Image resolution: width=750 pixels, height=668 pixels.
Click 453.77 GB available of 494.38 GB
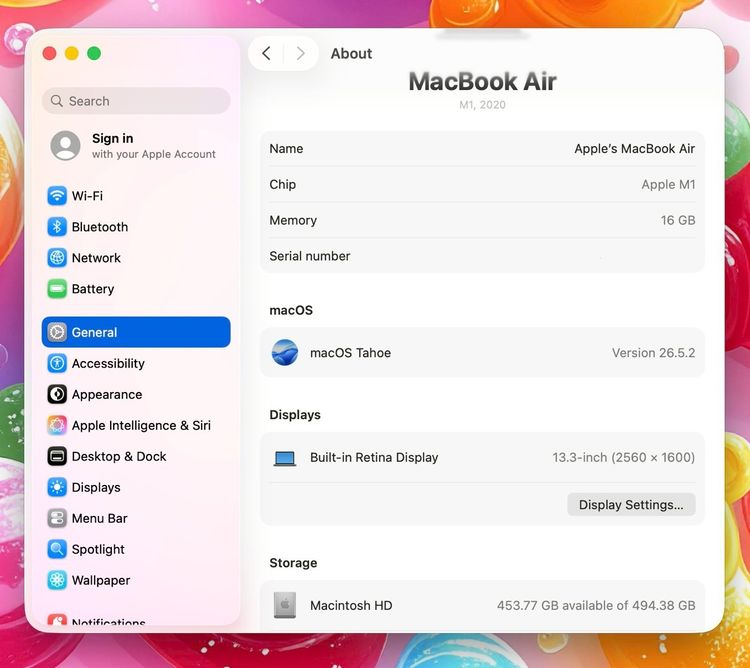coord(596,605)
